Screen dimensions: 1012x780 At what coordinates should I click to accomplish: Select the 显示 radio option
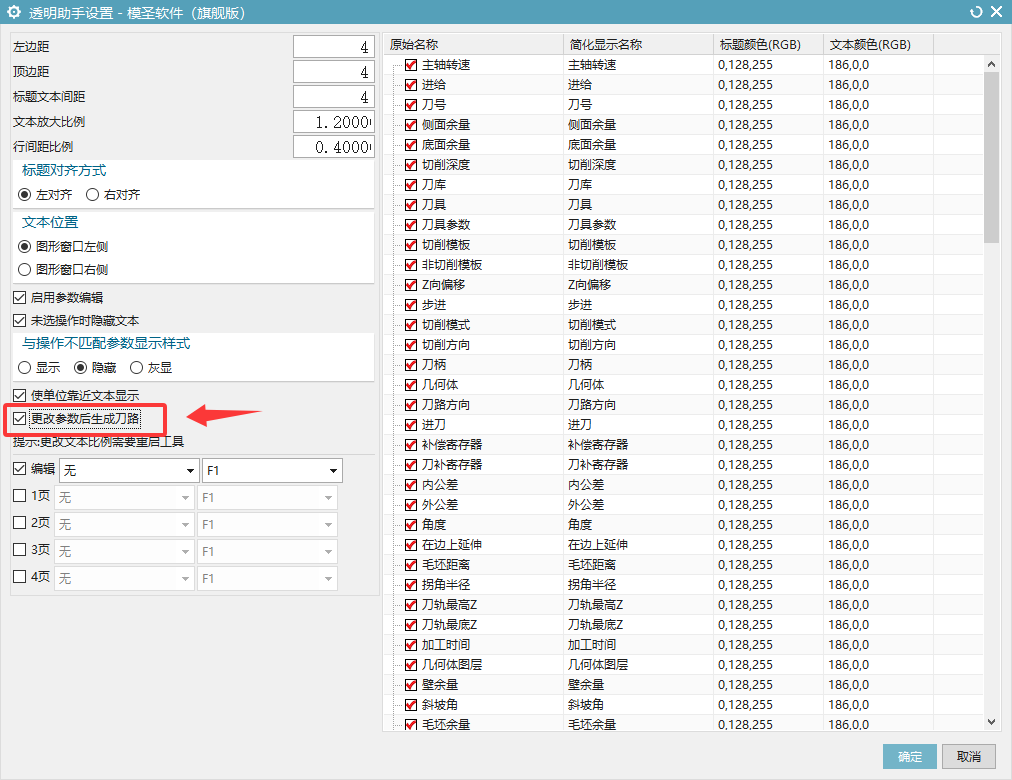(x=25, y=368)
